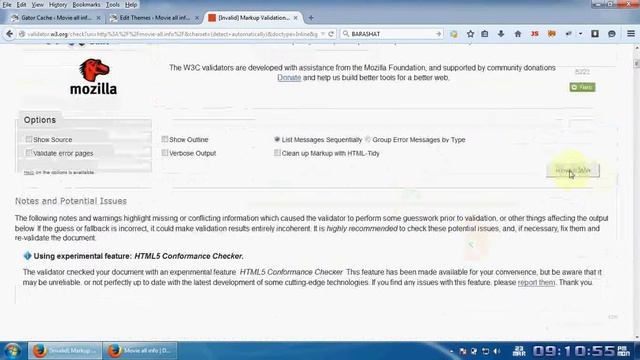The image size is (640, 360).
Task: Open the Windows Start button
Action: click(12, 351)
